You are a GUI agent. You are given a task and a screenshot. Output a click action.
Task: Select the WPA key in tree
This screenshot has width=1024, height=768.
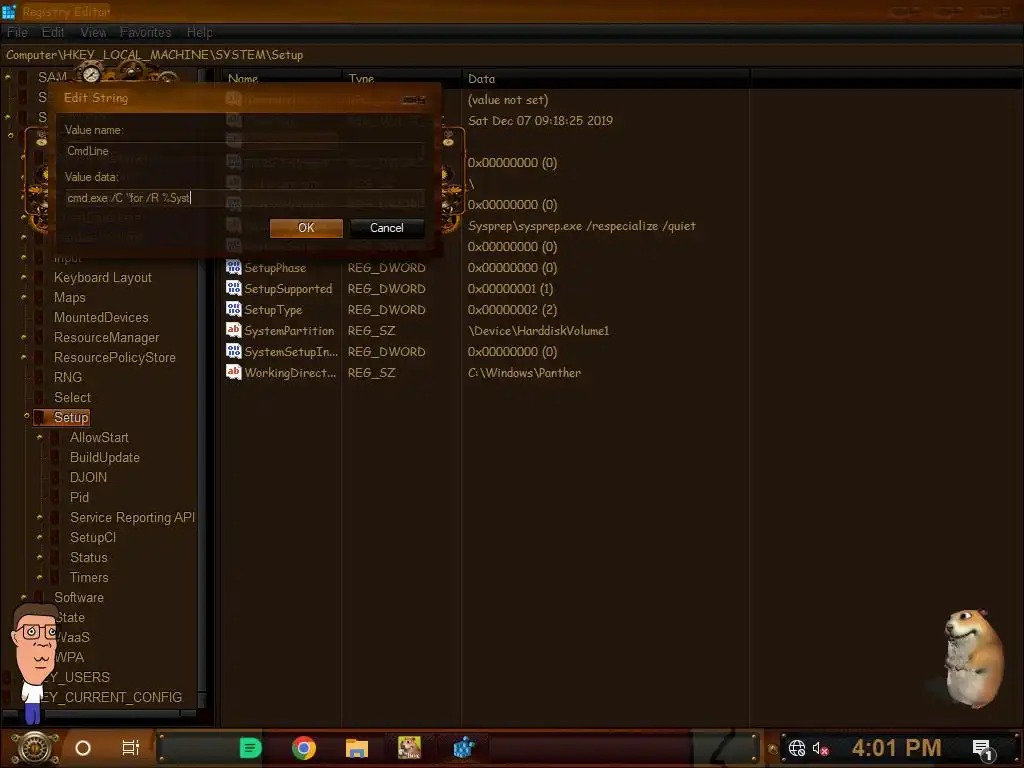click(69, 657)
